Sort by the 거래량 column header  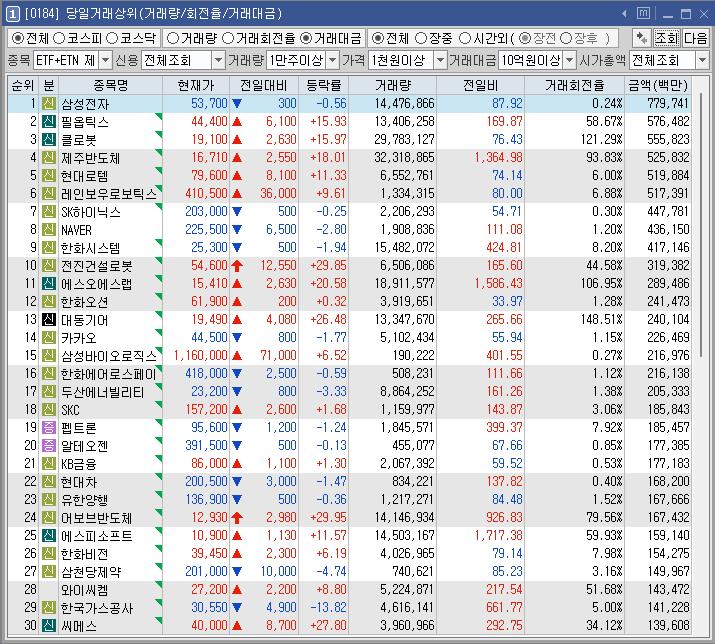point(393,85)
